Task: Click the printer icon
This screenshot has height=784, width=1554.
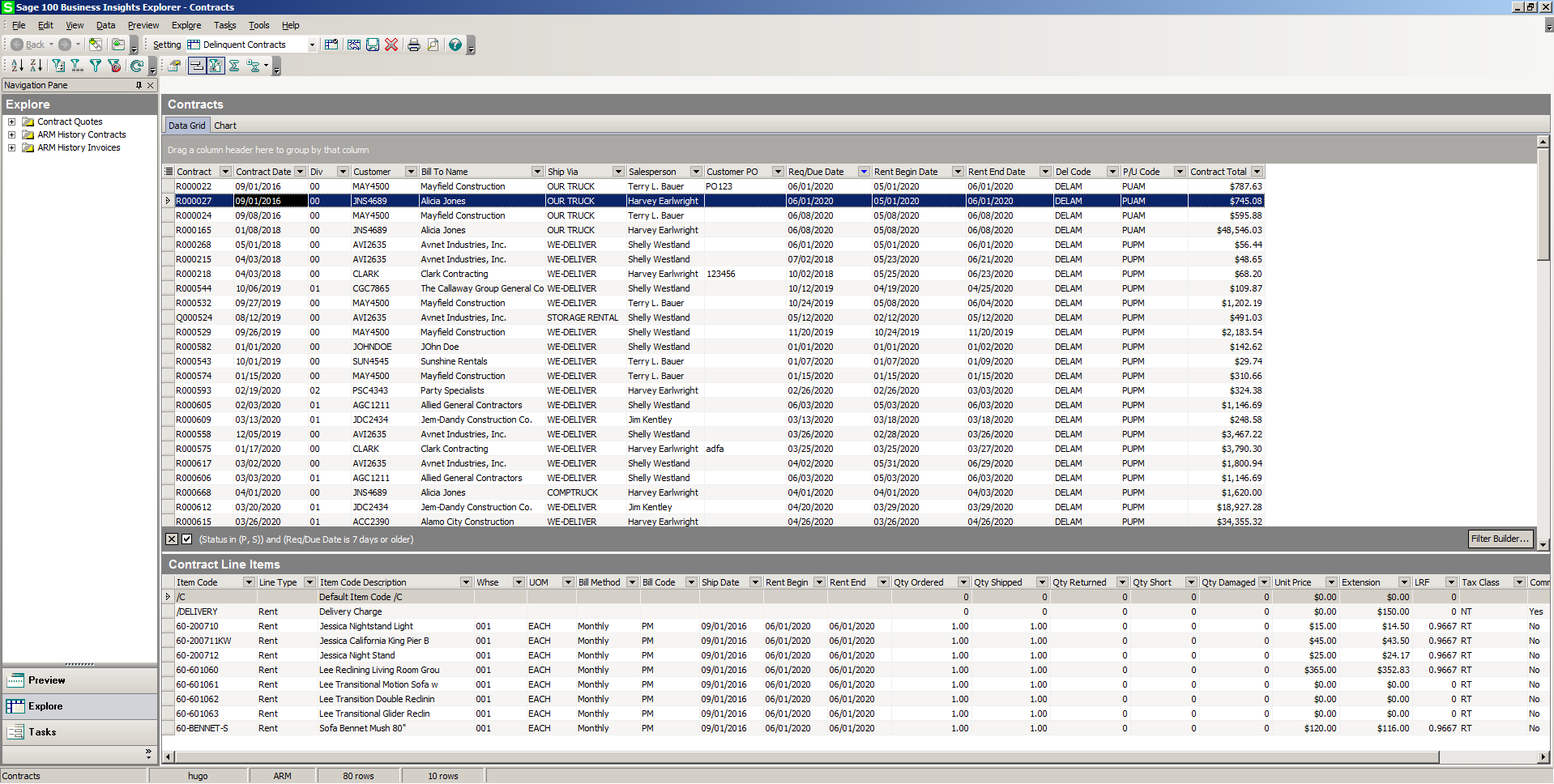Action: (414, 45)
